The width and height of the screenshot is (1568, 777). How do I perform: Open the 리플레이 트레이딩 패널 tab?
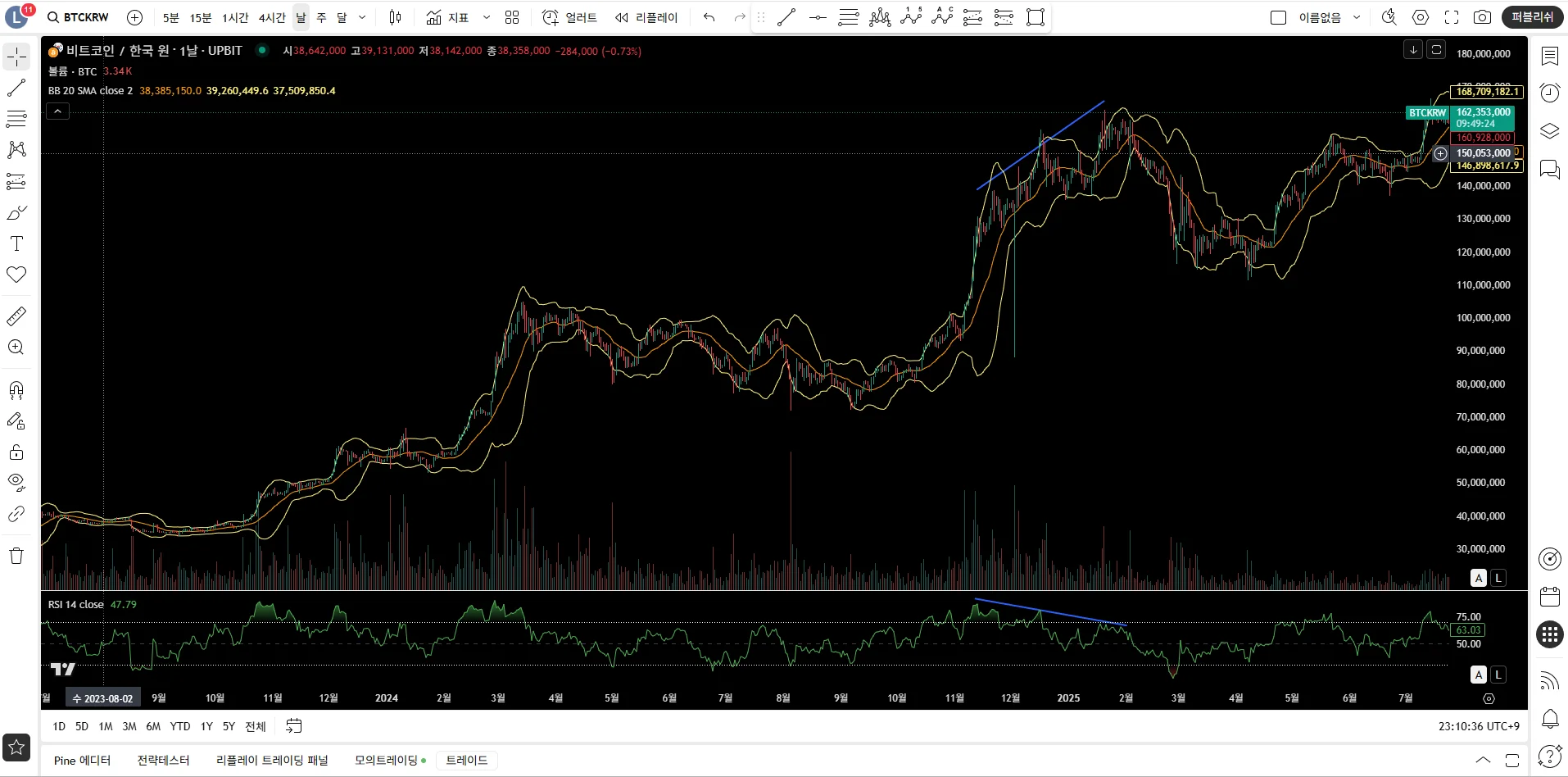272,761
